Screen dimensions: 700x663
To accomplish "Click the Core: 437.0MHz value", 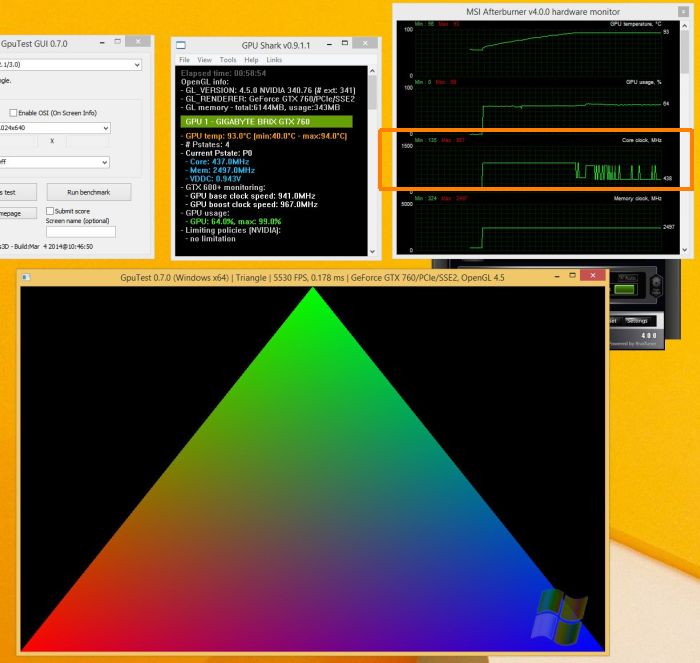I will point(219,162).
